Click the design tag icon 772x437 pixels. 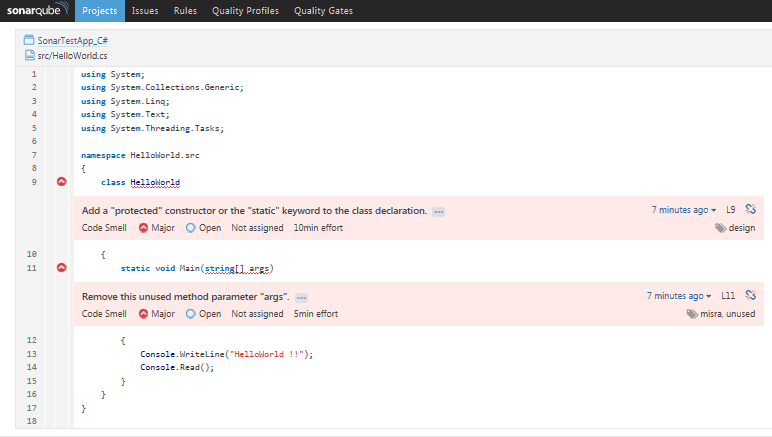pyautogui.click(x=720, y=228)
